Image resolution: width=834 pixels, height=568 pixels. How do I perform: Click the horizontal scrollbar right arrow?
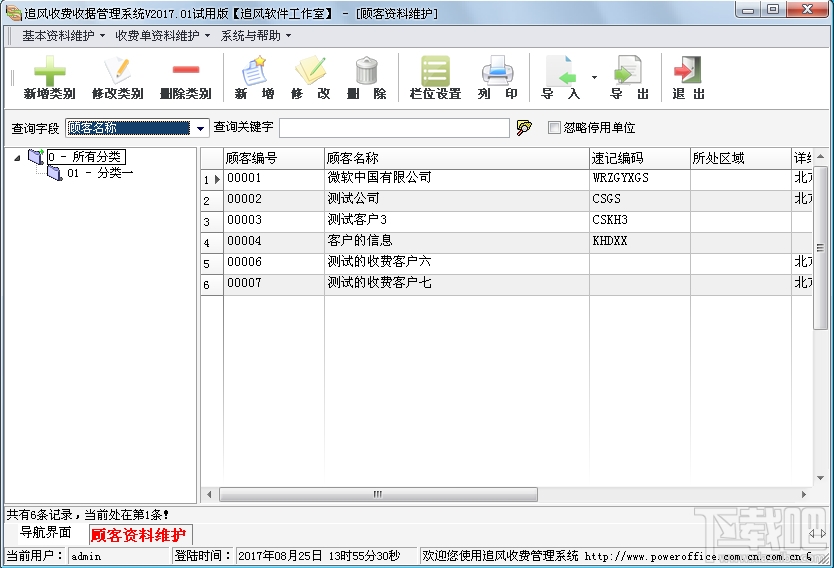pos(804,495)
